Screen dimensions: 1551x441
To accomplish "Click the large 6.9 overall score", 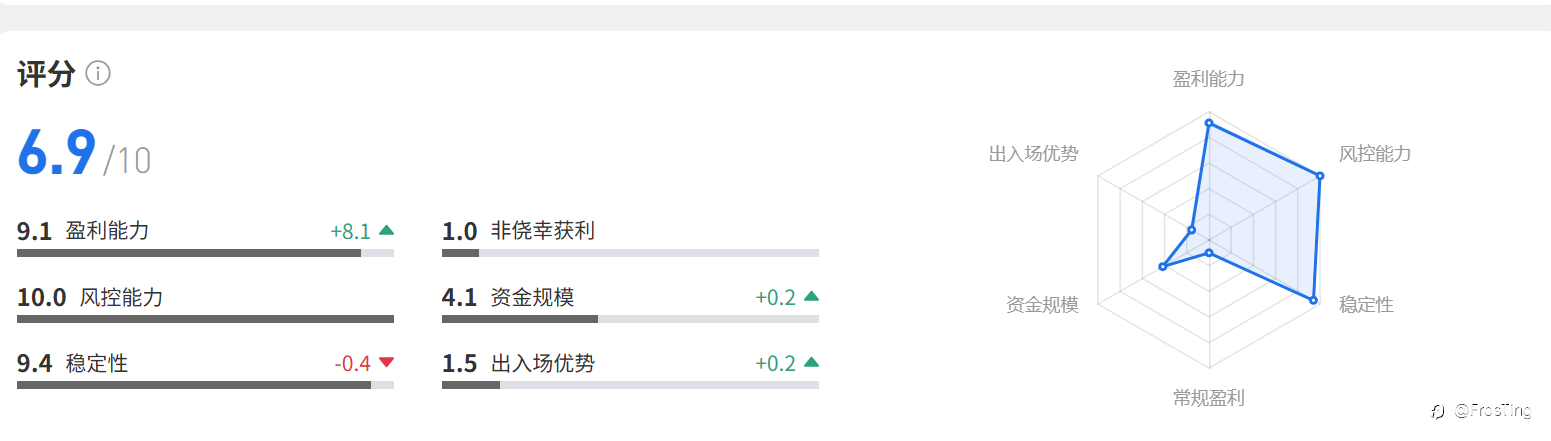I will (57, 154).
